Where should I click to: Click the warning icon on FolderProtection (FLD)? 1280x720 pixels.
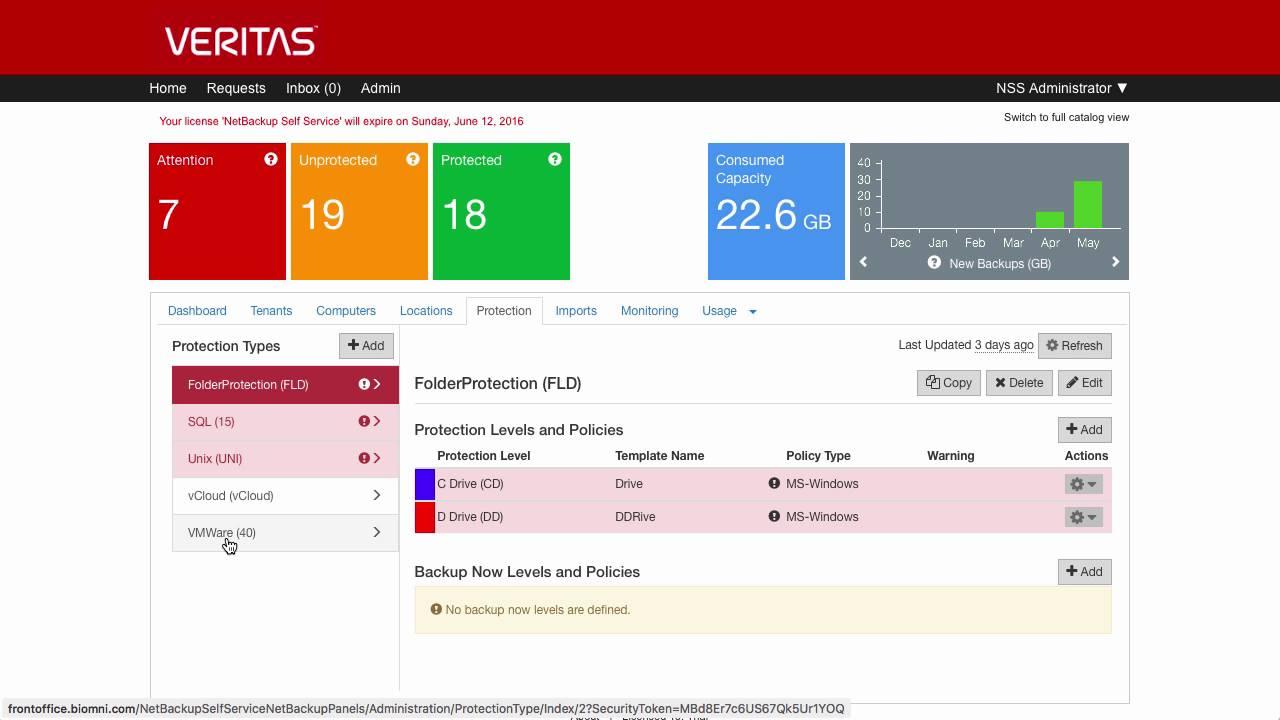pyautogui.click(x=365, y=384)
